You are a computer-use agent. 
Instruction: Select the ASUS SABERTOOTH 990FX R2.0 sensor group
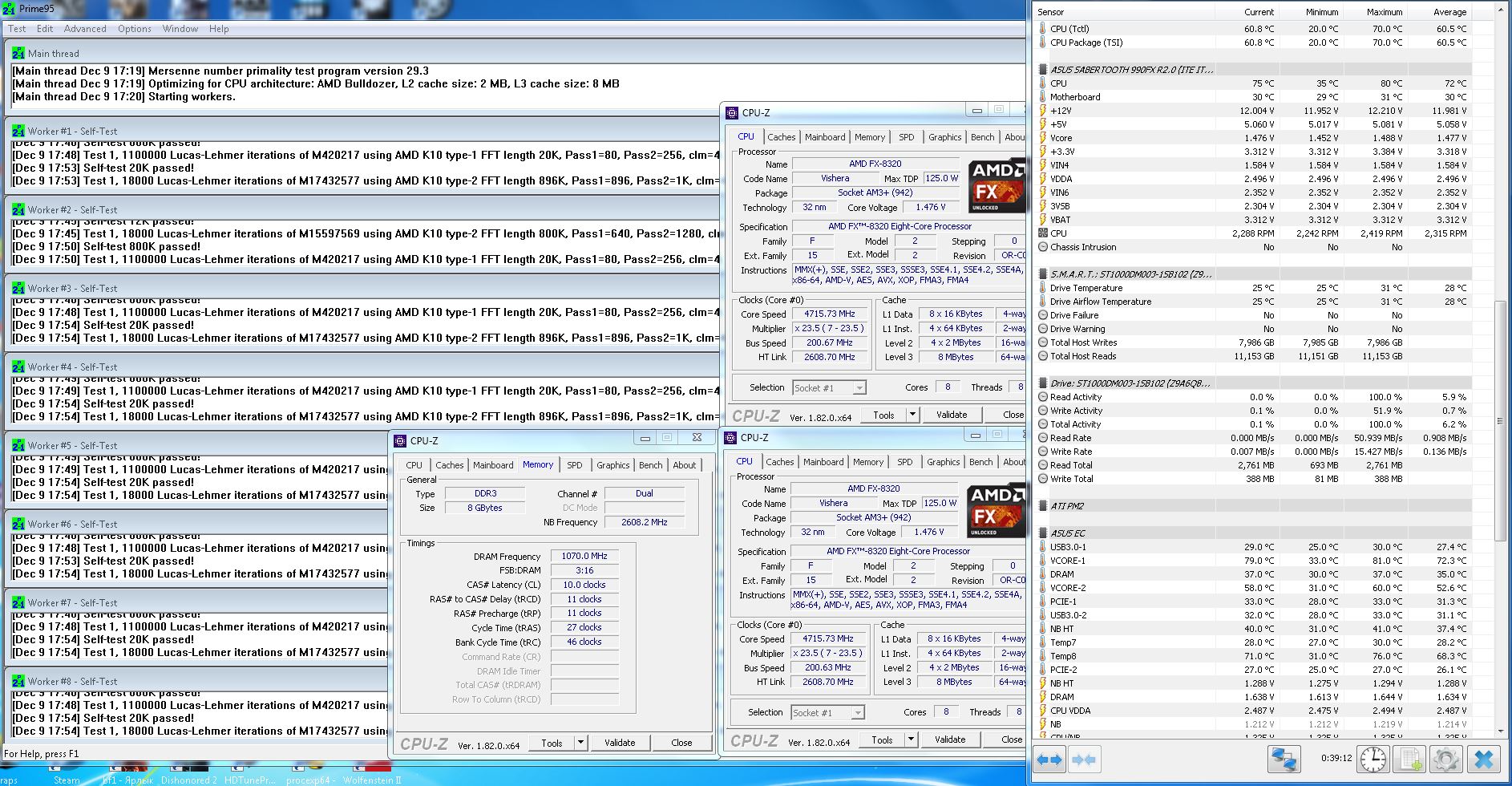[1254, 70]
